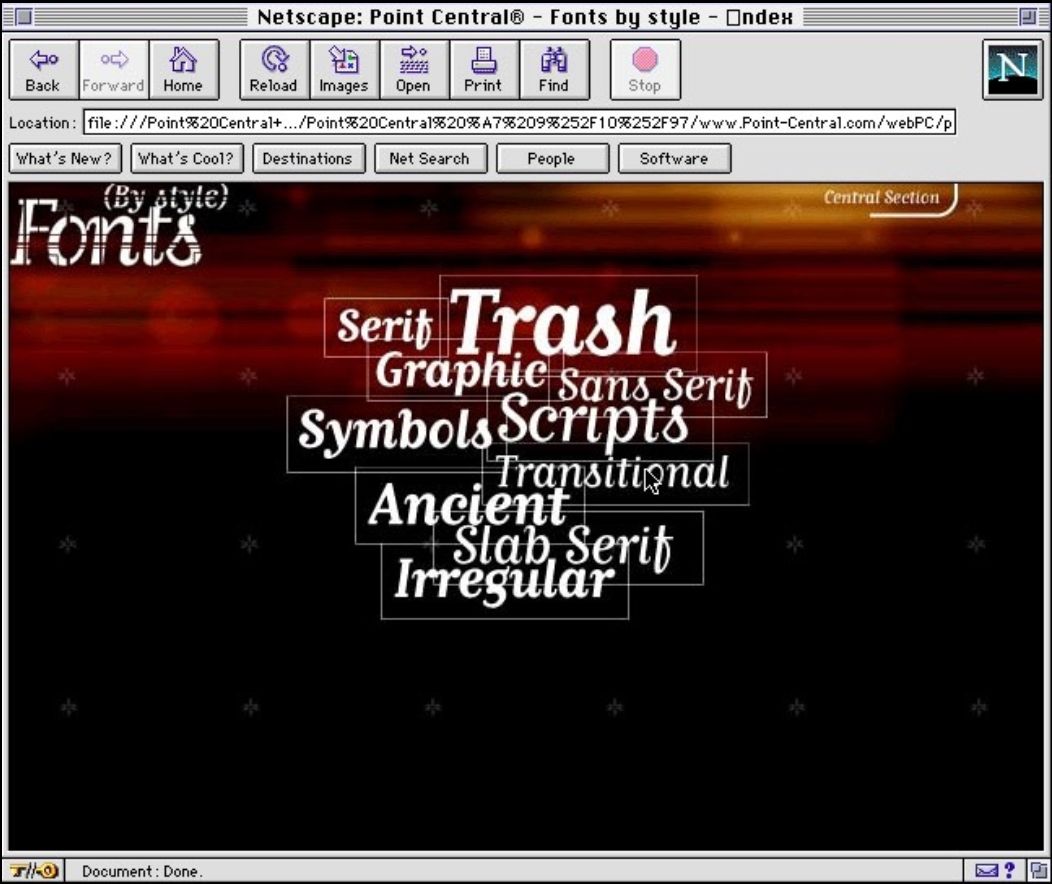This screenshot has width=1052, height=884.
Task: Click the Document: Done status text
Action: point(142,871)
